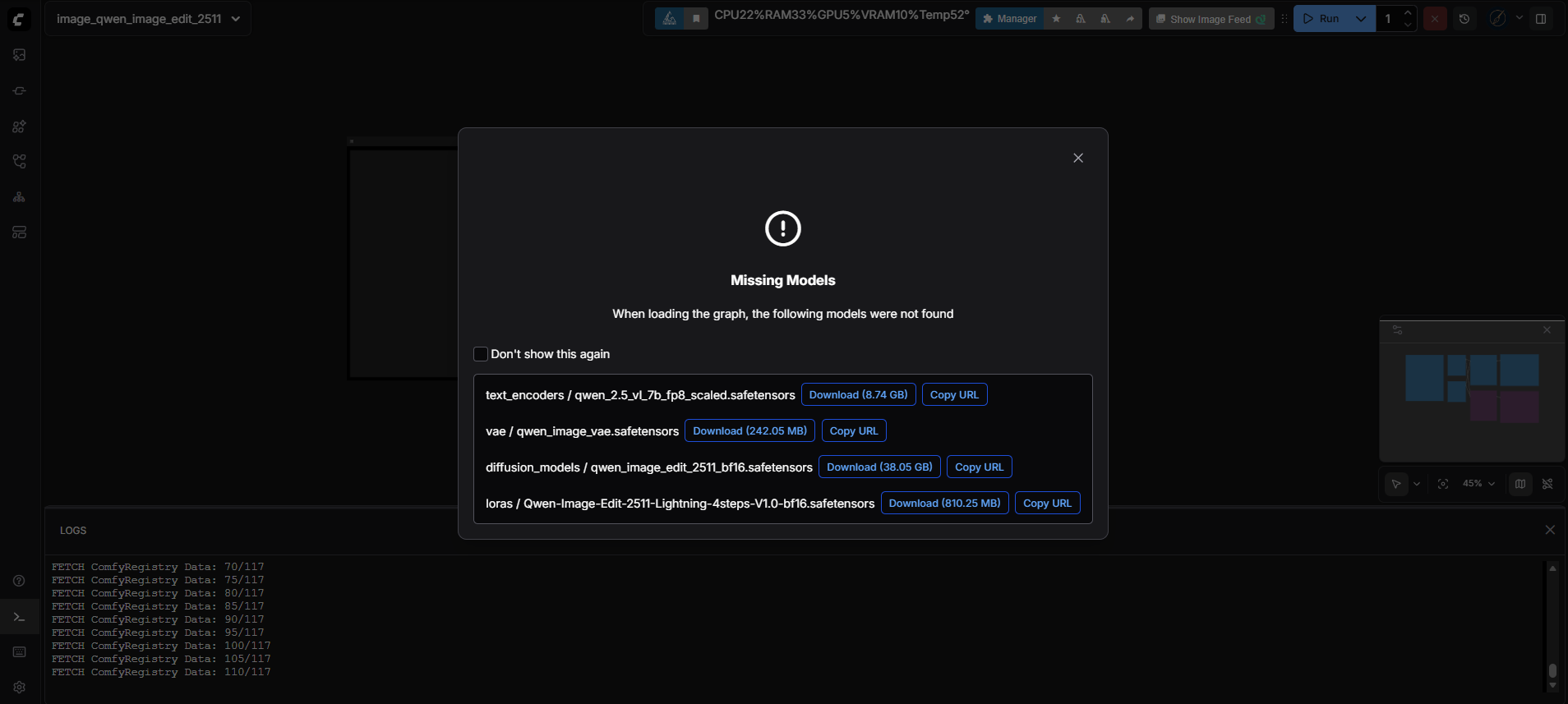Click the star icon next to Manager
Image resolution: width=1568 pixels, height=704 pixels.
(x=1056, y=19)
